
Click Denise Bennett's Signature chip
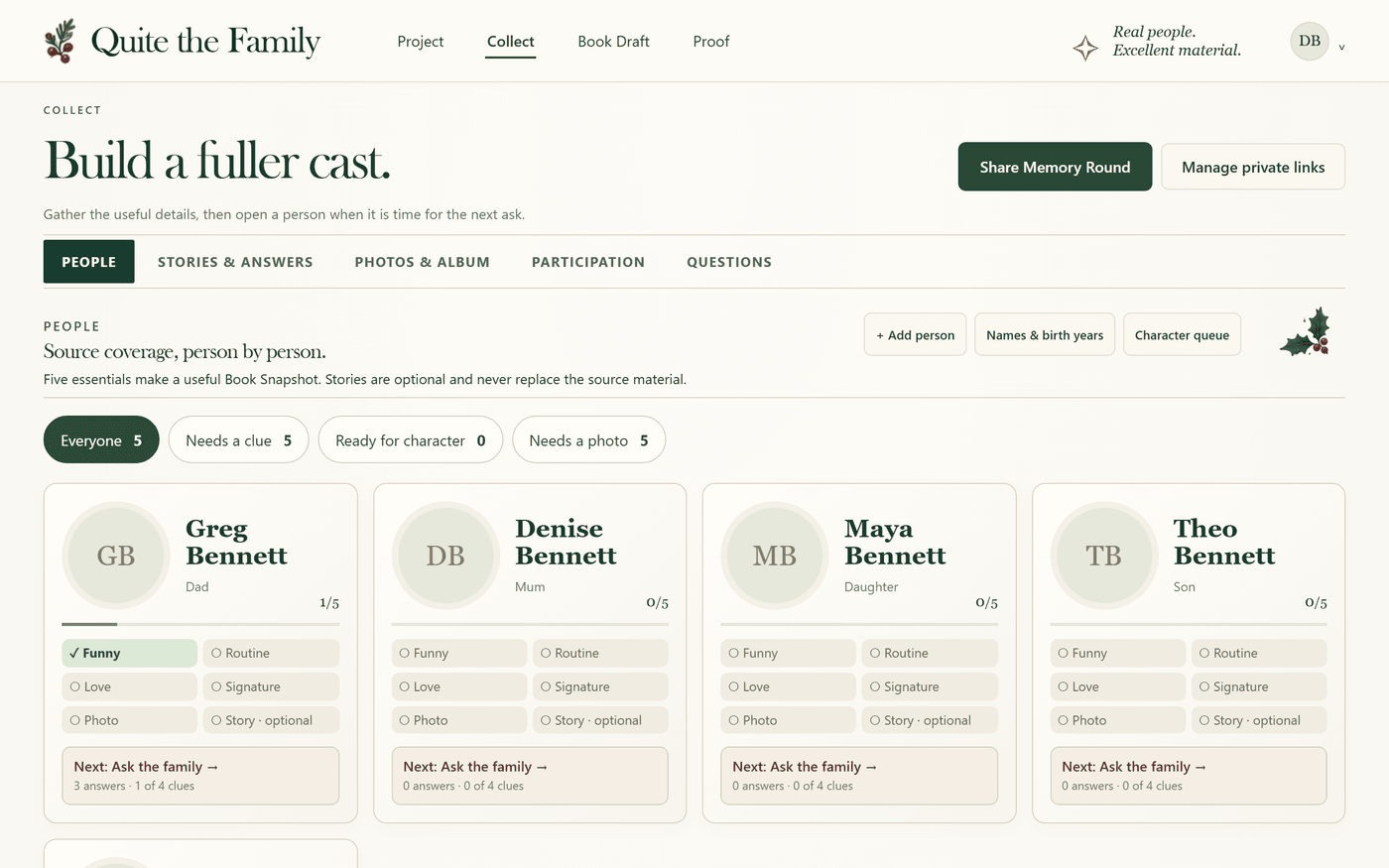[600, 686]
